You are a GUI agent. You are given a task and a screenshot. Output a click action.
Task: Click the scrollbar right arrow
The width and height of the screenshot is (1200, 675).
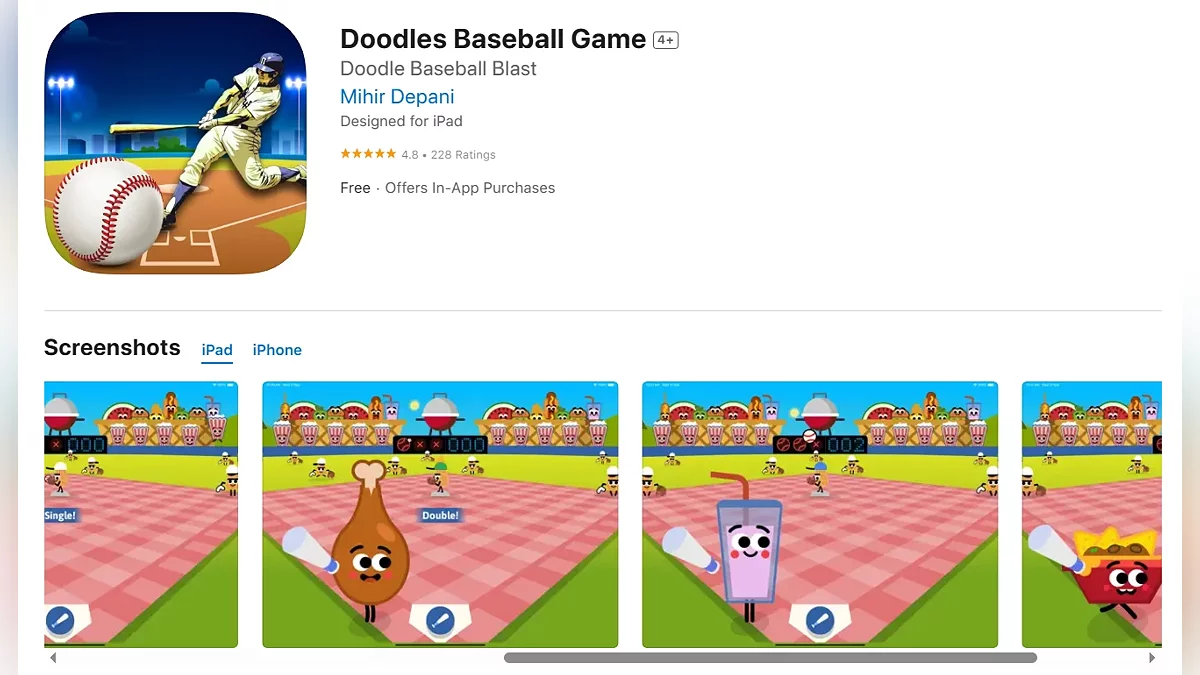(x=1152, y=658)
